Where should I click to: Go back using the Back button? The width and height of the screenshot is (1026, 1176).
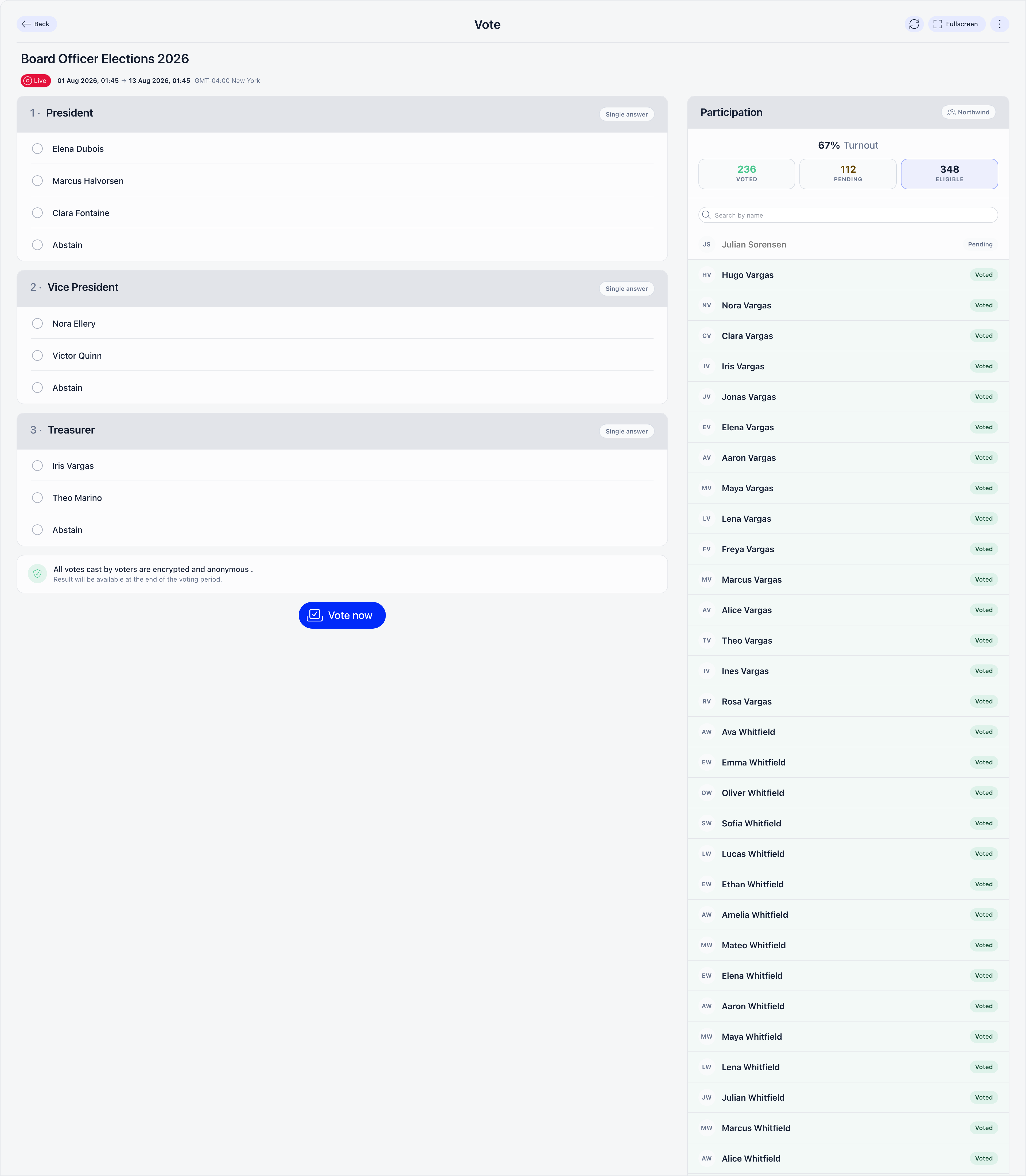coord(37,24)
